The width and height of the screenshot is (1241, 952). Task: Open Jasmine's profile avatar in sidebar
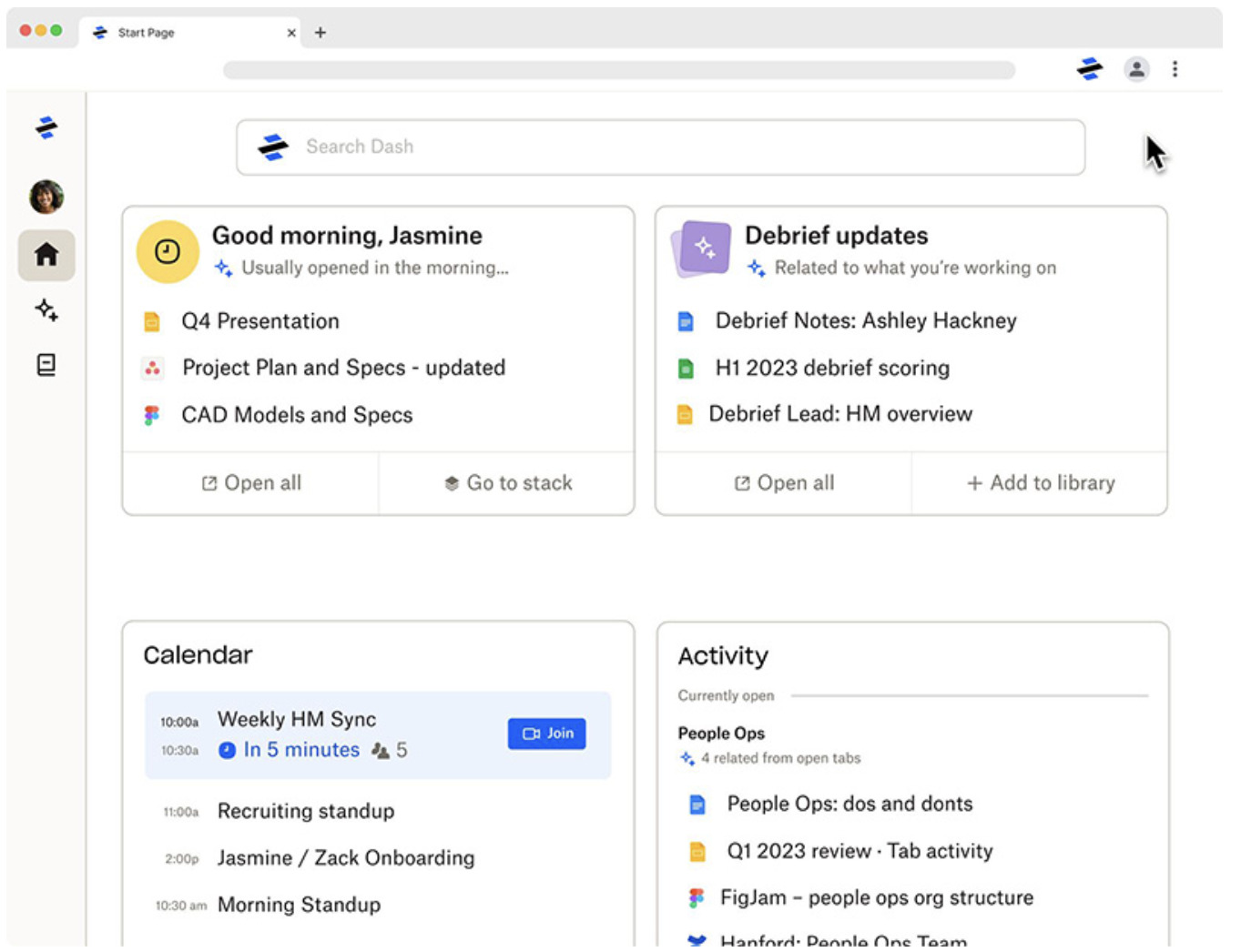coord(46,197)
